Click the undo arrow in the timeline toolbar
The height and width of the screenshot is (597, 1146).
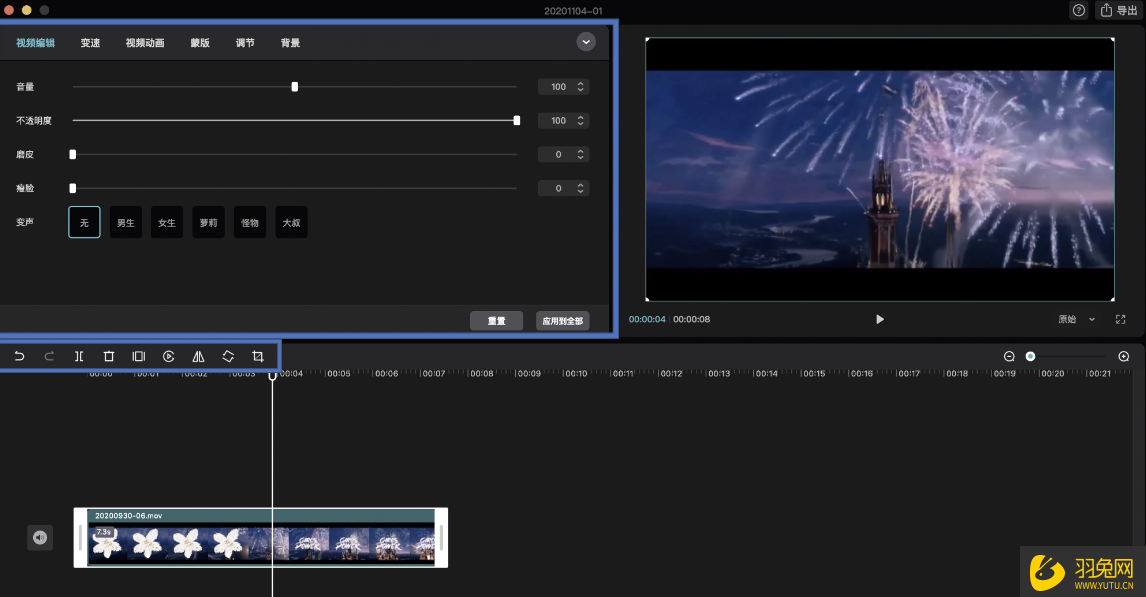click(19, 356)
